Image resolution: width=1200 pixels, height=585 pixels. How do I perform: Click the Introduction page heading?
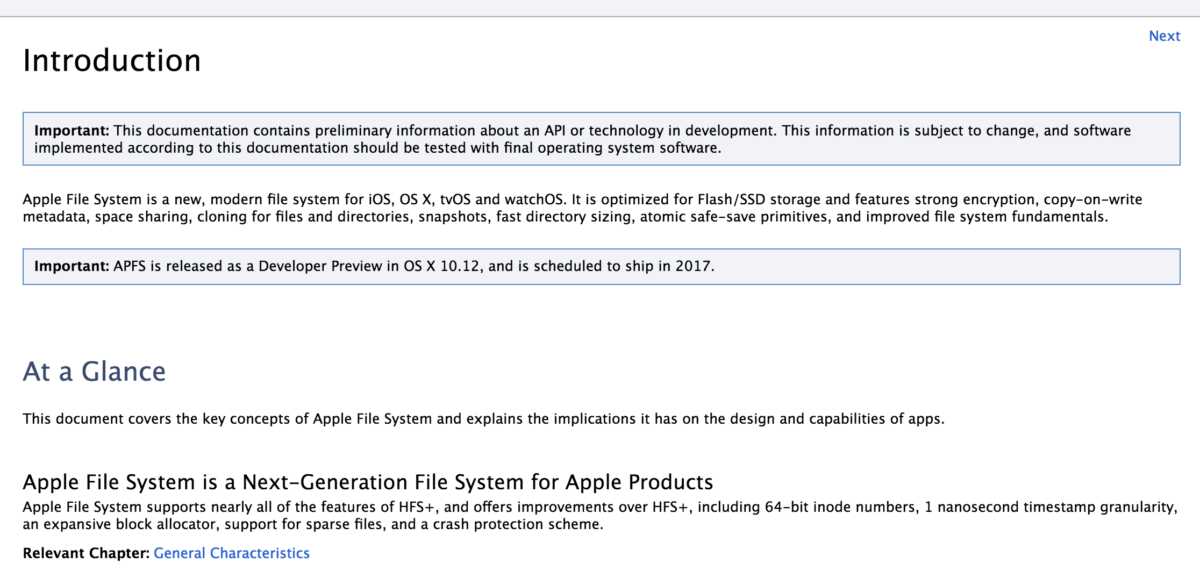coord(111,61)
